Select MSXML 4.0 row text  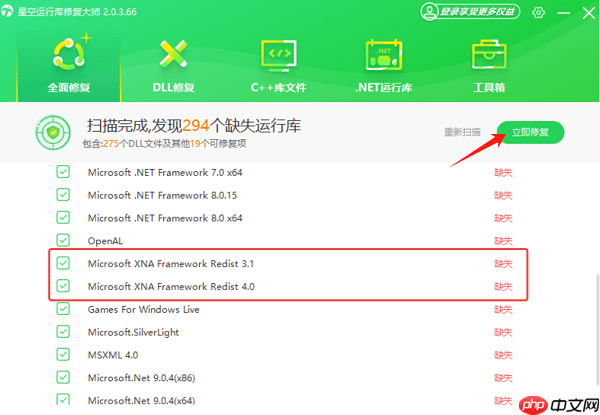(113, 355)
